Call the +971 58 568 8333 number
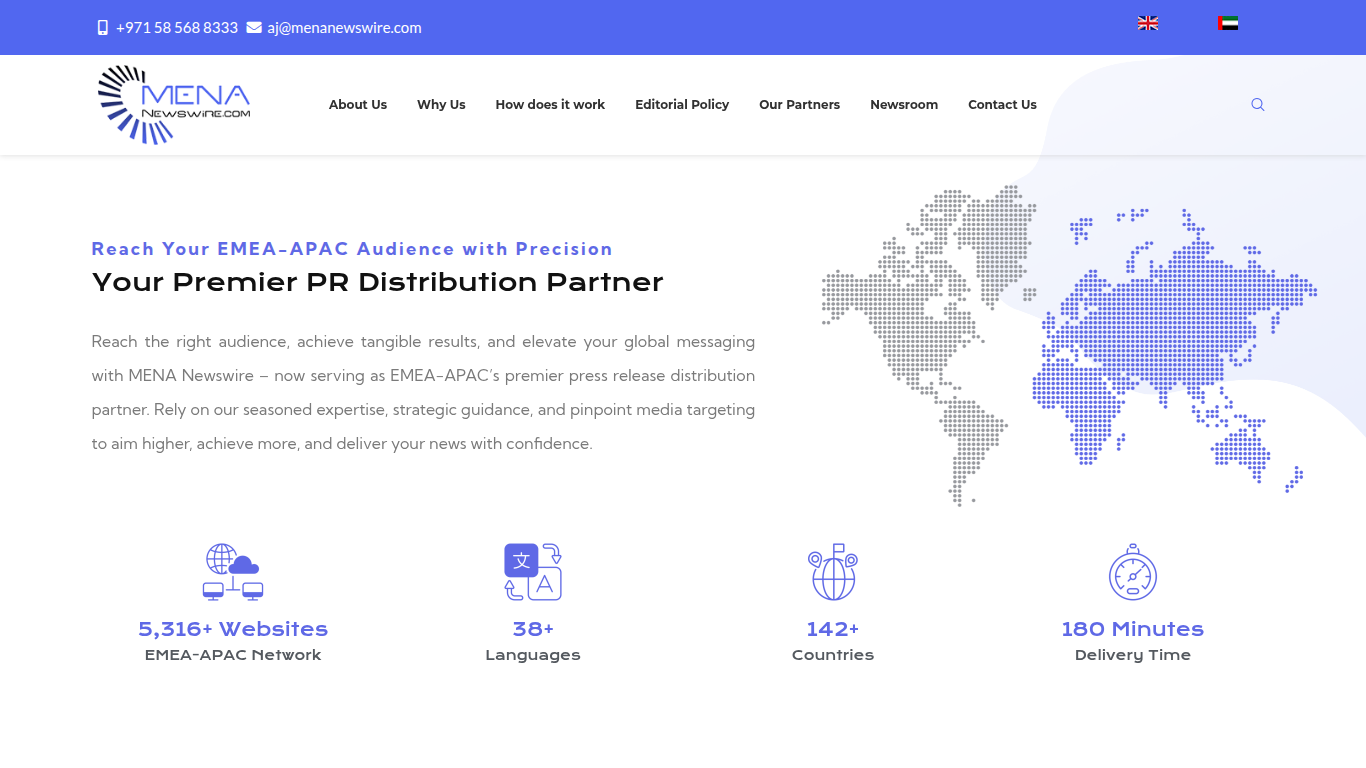 (177, 28)
